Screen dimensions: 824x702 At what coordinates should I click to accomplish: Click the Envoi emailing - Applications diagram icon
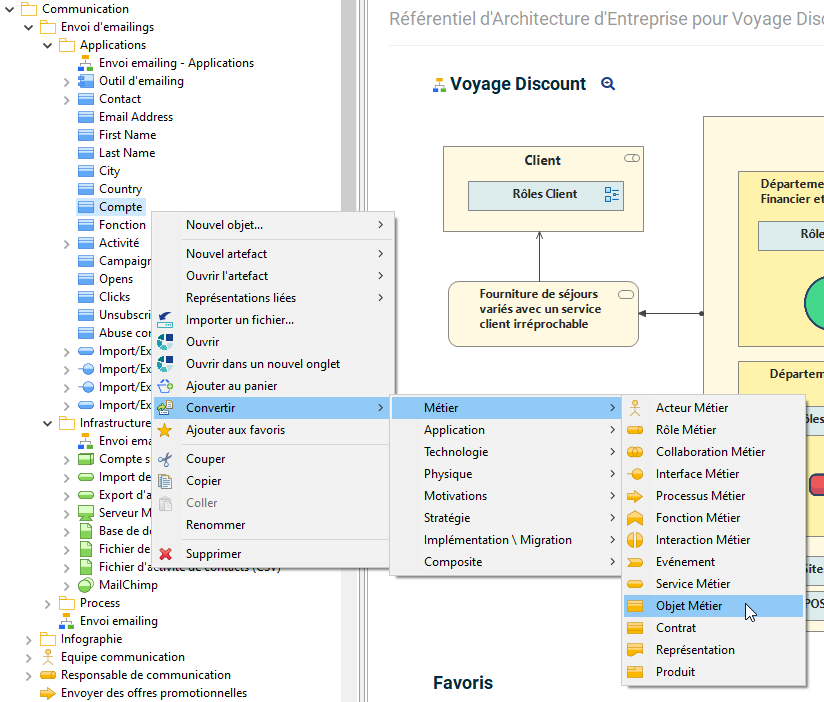86,64
